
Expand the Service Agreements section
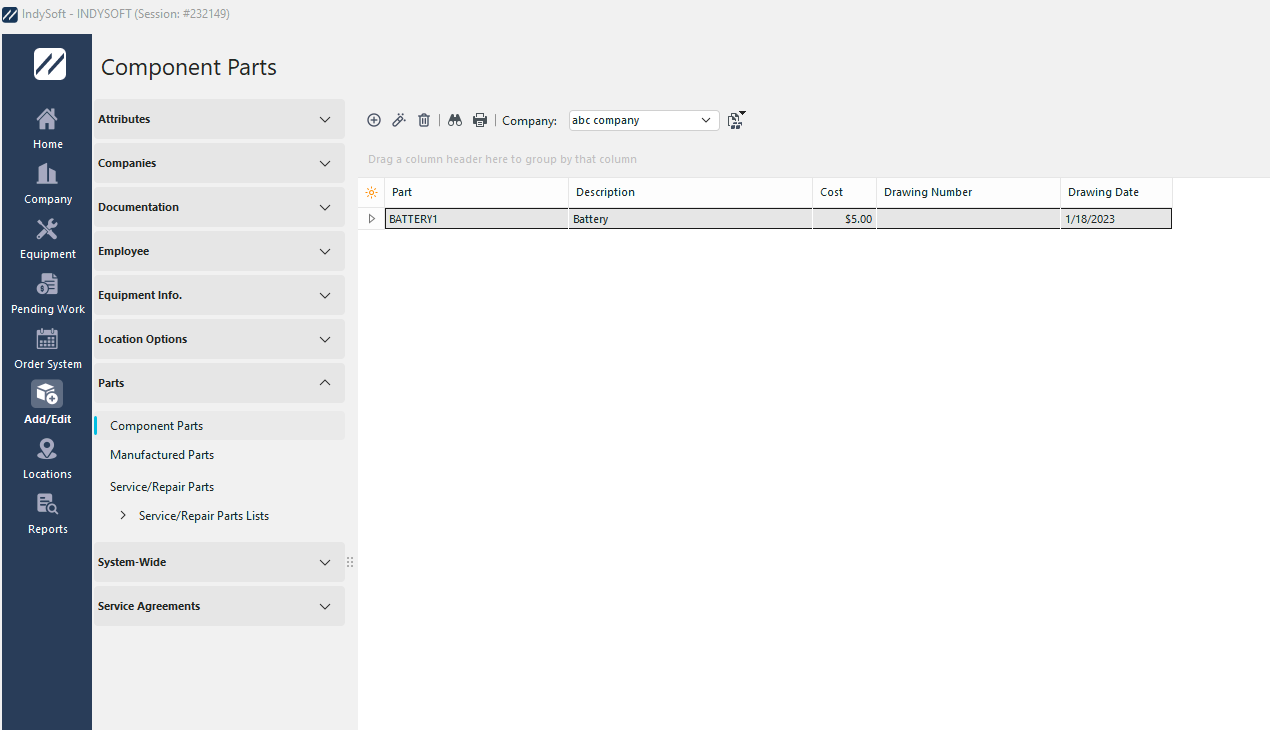pyautogui.click(x=219, y=606)
